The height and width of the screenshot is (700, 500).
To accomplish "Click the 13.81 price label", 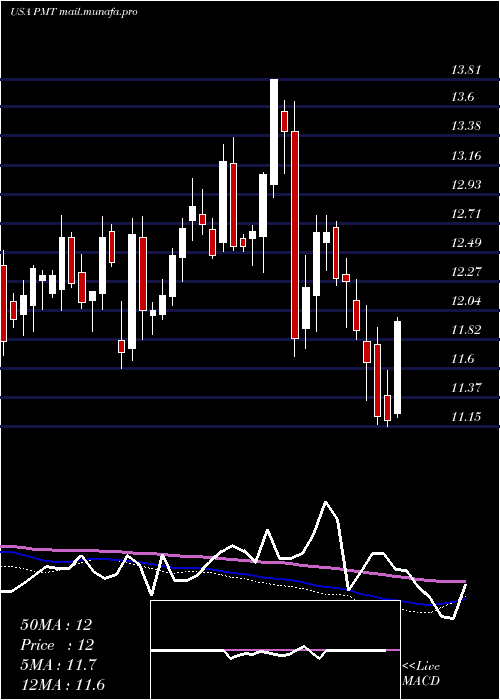I will click(x=466, y=70).
